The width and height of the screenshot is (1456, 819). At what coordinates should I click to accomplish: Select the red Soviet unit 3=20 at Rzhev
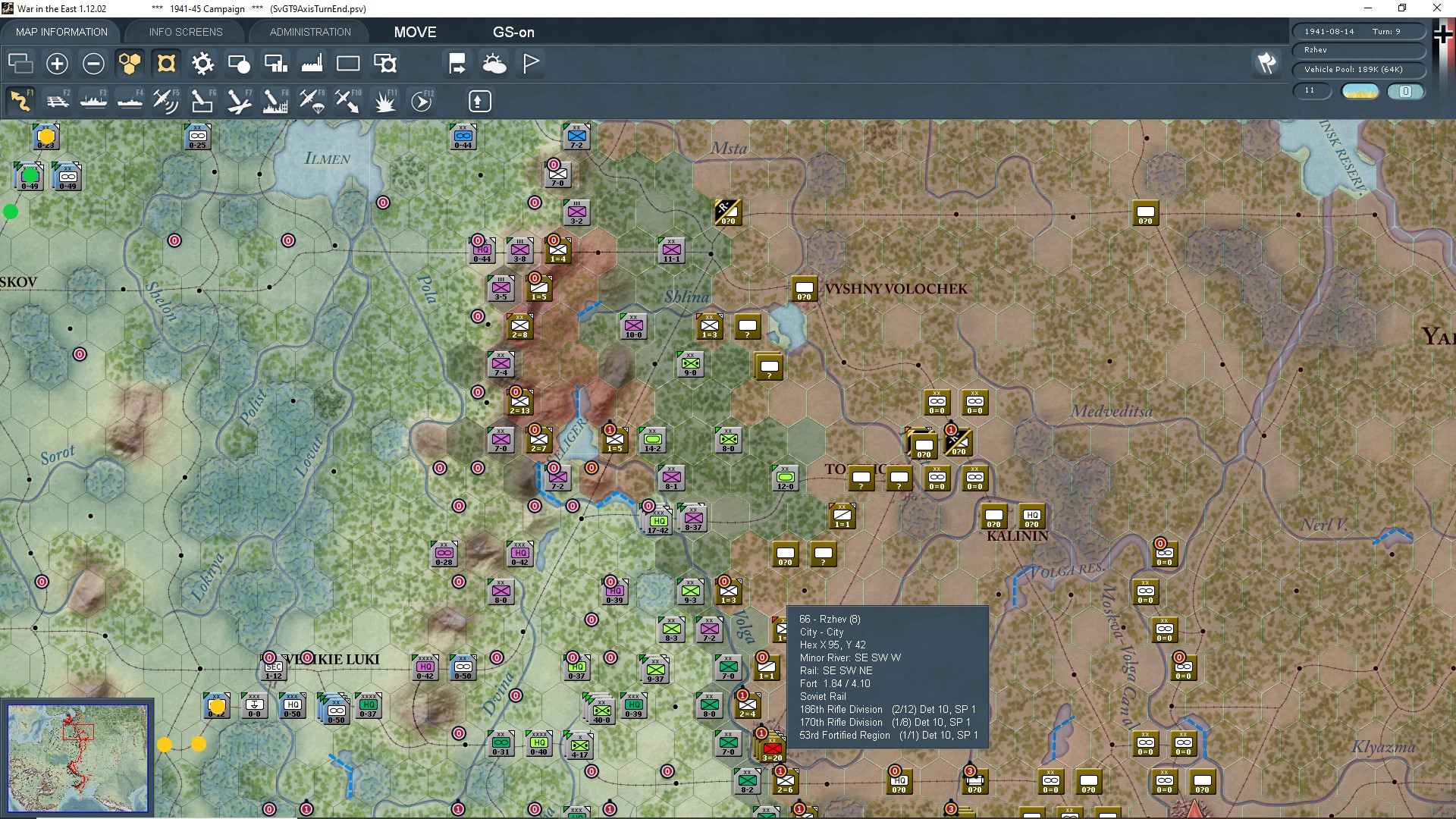tap(772, 748)
